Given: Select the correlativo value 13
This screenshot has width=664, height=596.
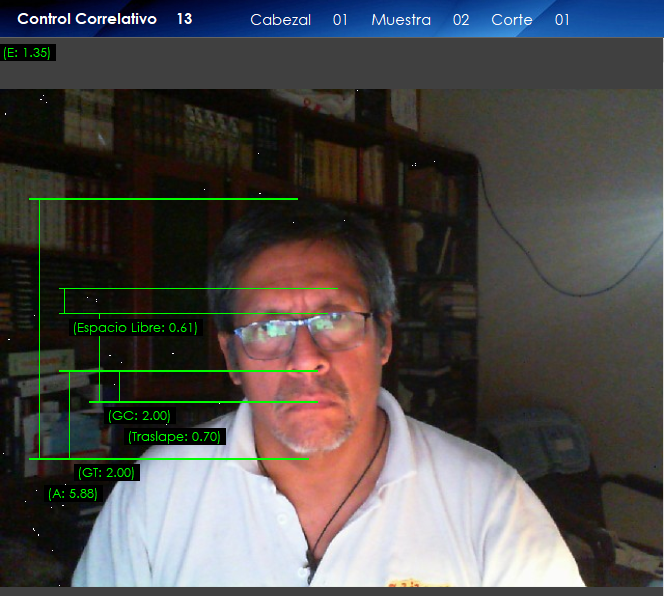Looking at the screenshot, I should click(x=184, y=19).
